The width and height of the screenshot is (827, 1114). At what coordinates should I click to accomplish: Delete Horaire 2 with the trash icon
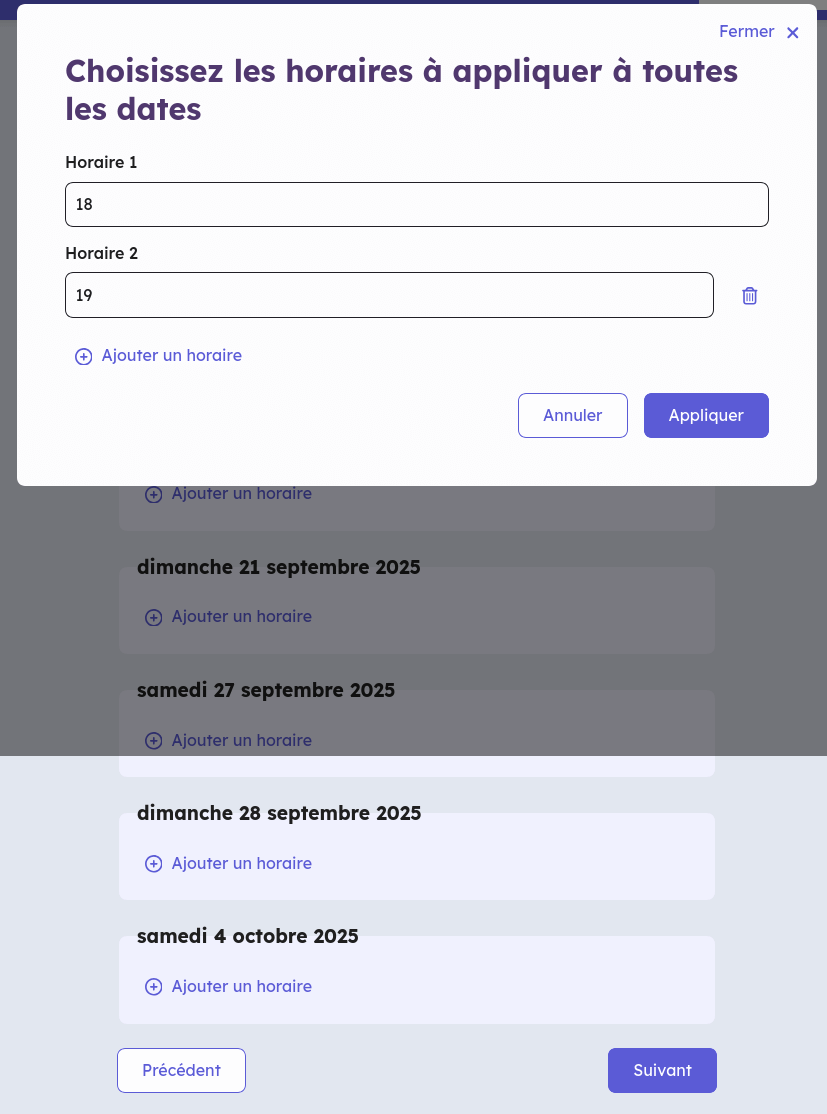point(750,295)
